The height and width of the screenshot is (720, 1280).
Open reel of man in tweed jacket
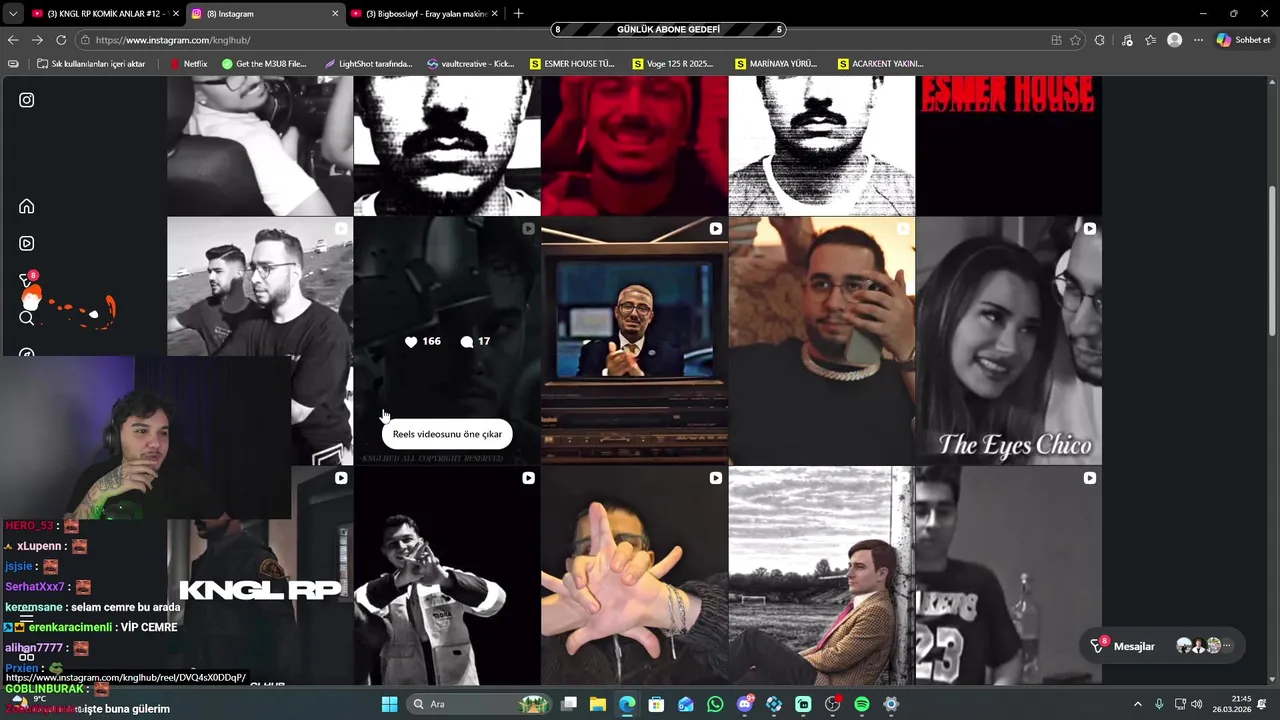[821, 576]
